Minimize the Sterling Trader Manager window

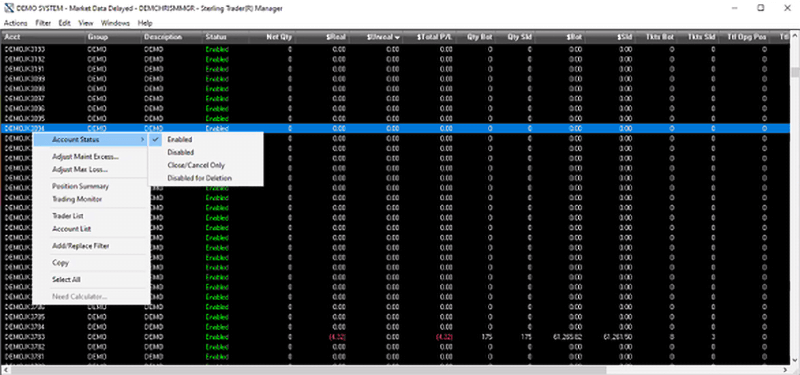[x=735, y=8]
